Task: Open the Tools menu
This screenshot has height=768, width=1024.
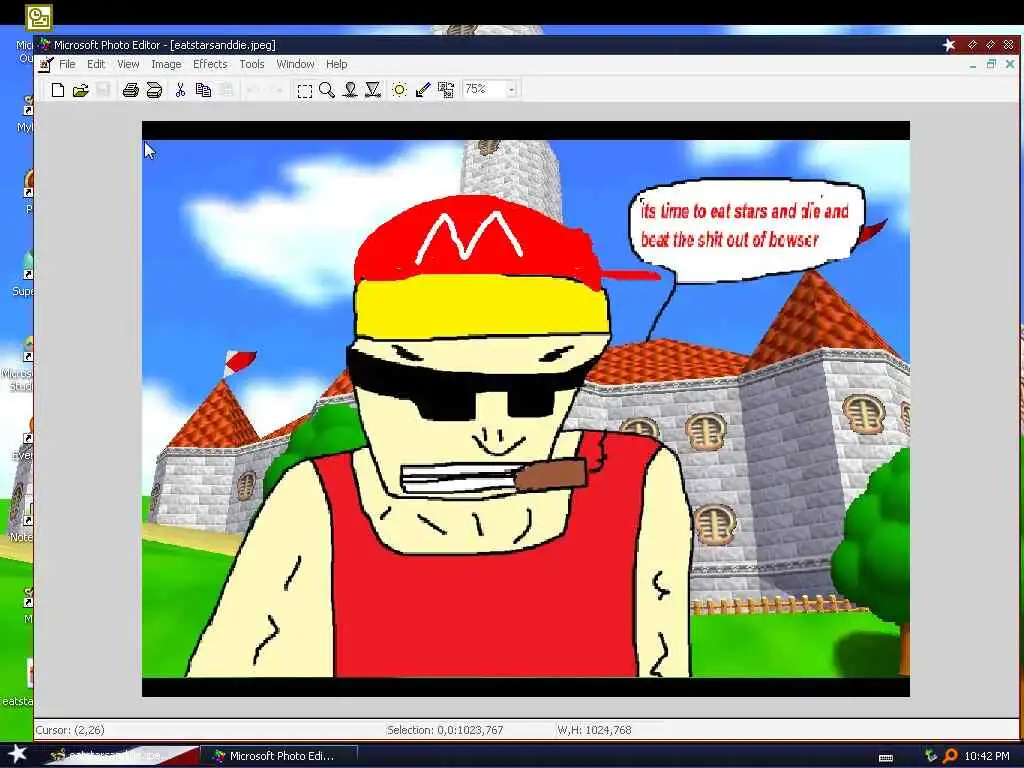Action: coord(251,64)
